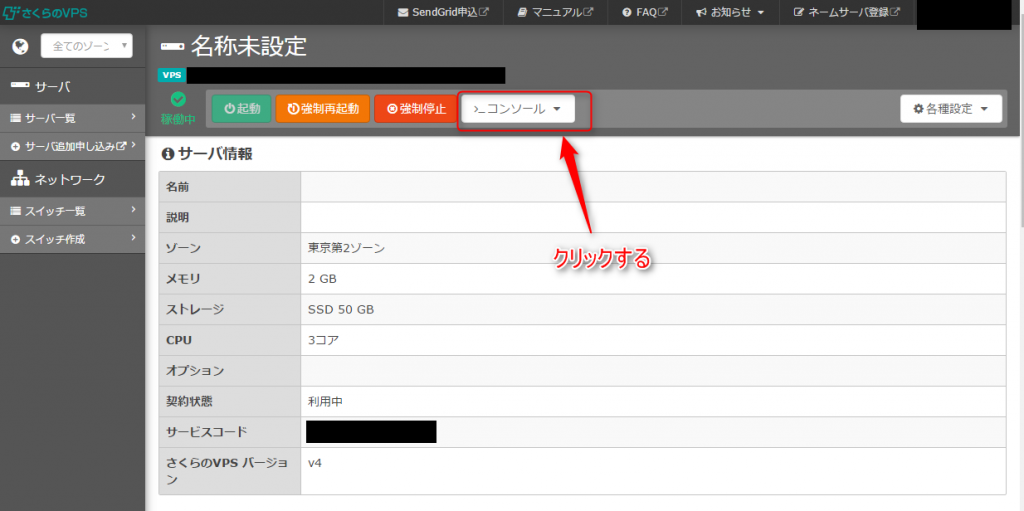Click the globe icon beside zone selector
Image resolution: width=1024 pixels, height=511 pixels.
(20, 46)
